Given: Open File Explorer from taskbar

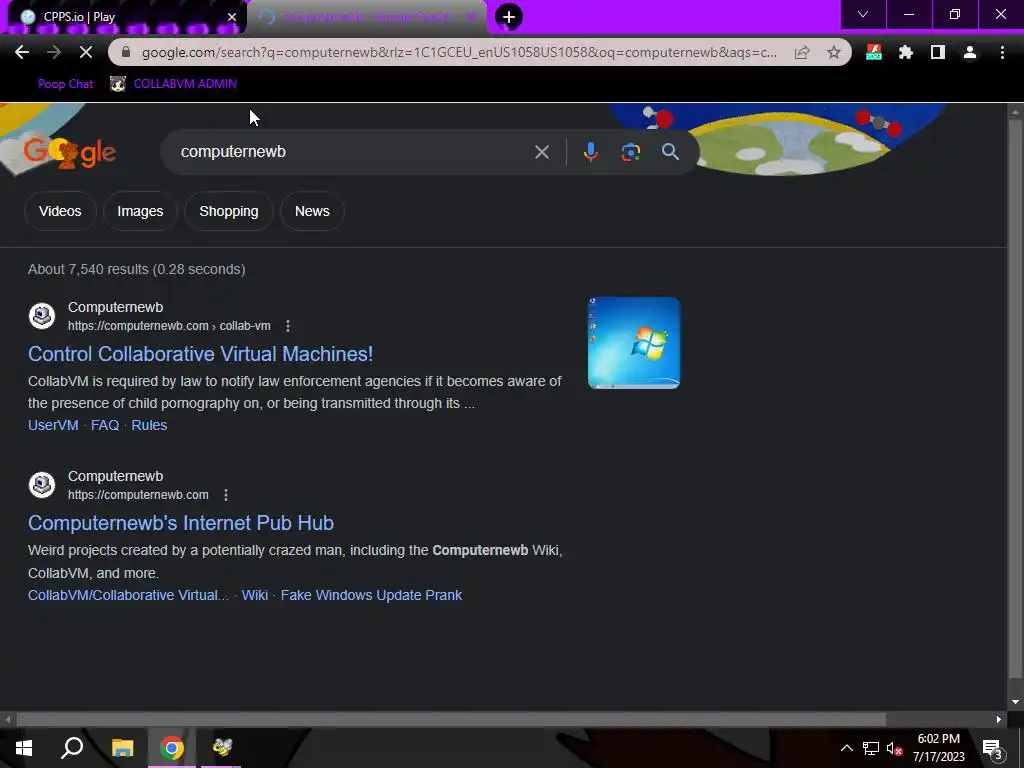Looking at the screenshot, I should (x=122, y=748).
